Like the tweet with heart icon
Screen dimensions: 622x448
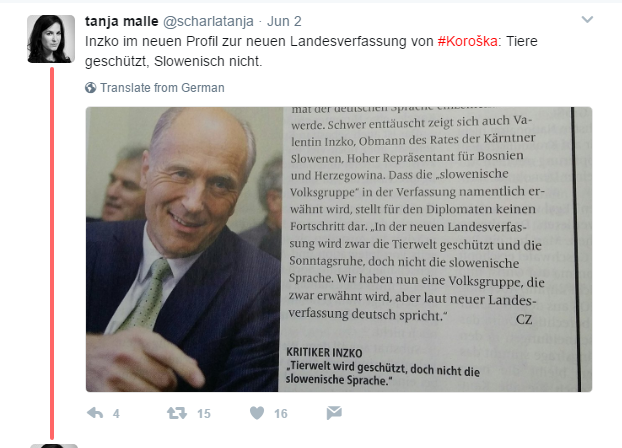[257, 413]
